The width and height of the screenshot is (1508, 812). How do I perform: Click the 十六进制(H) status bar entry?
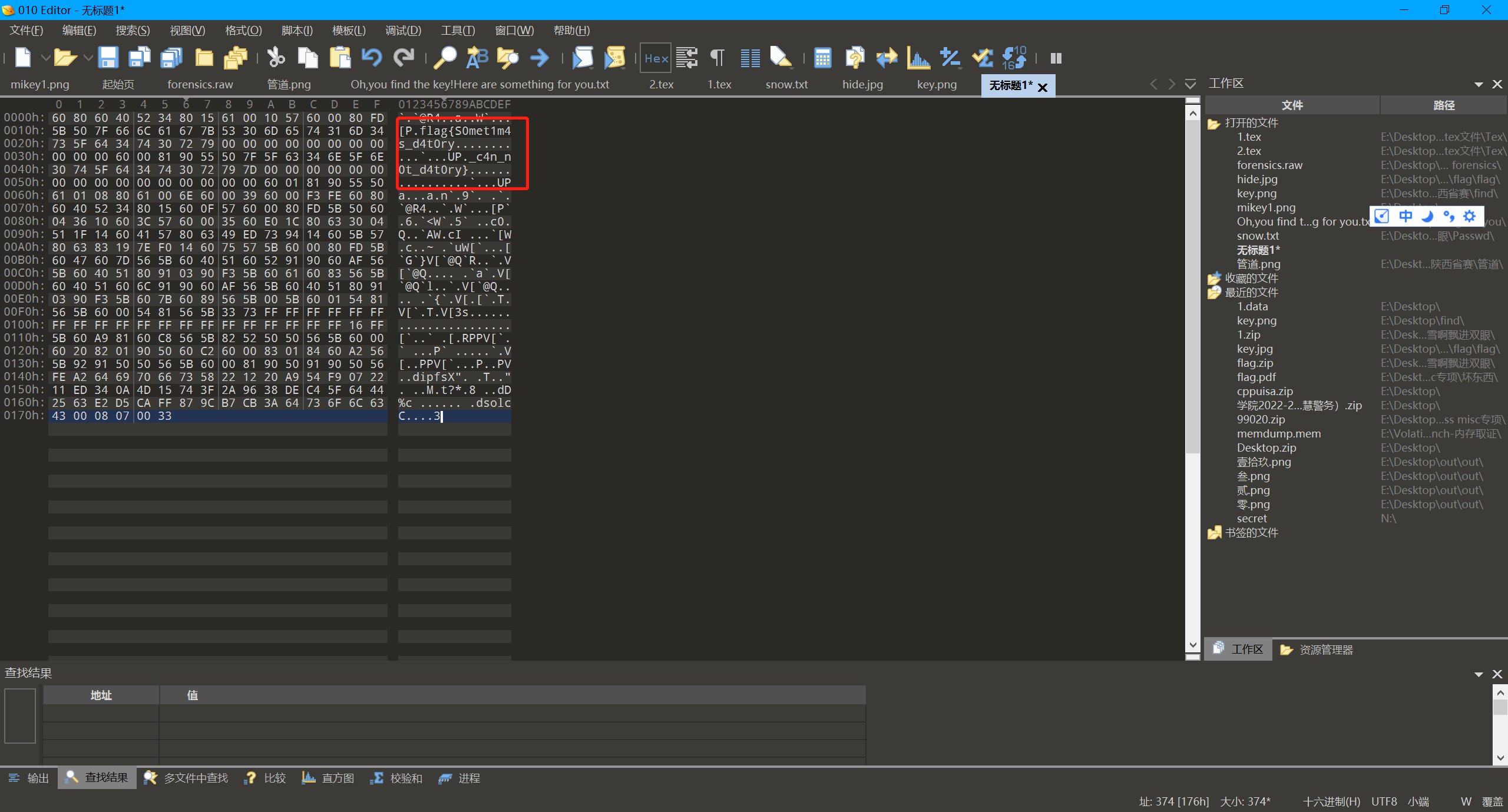click(x=1331, y=801)
